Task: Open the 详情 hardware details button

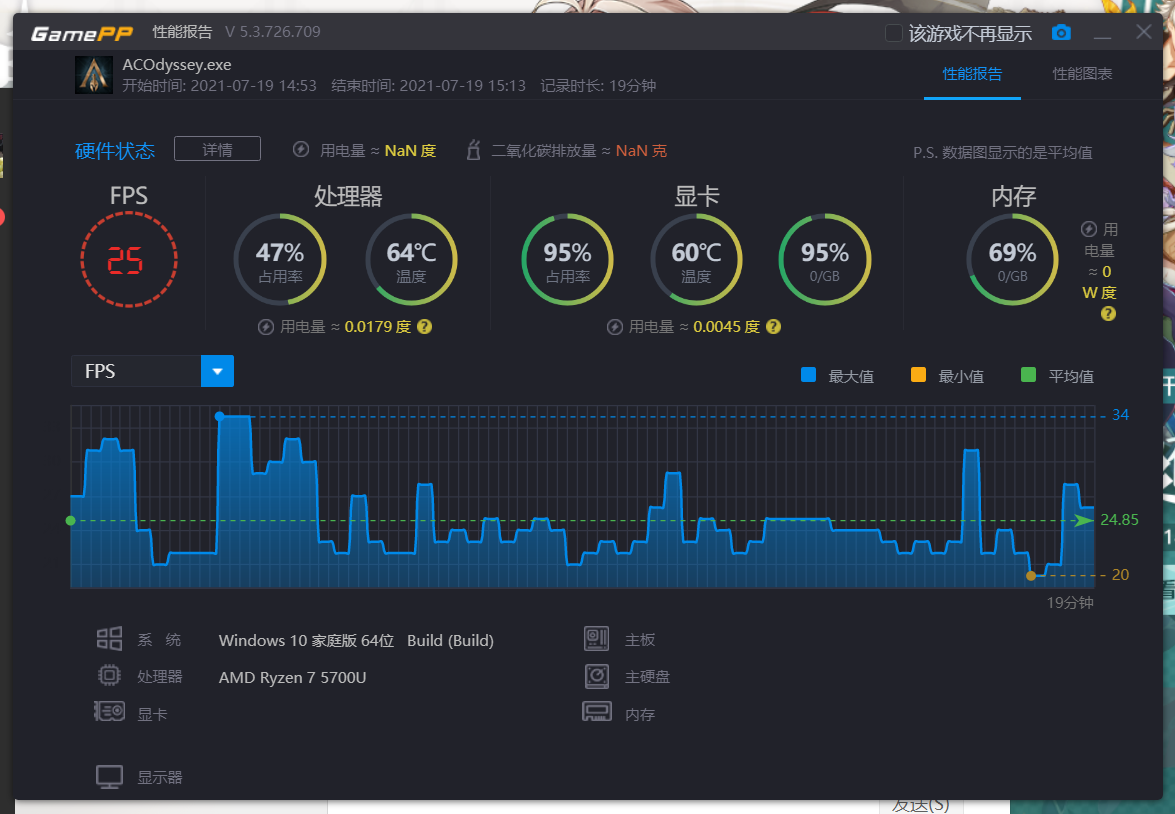Action: (217, 149)
